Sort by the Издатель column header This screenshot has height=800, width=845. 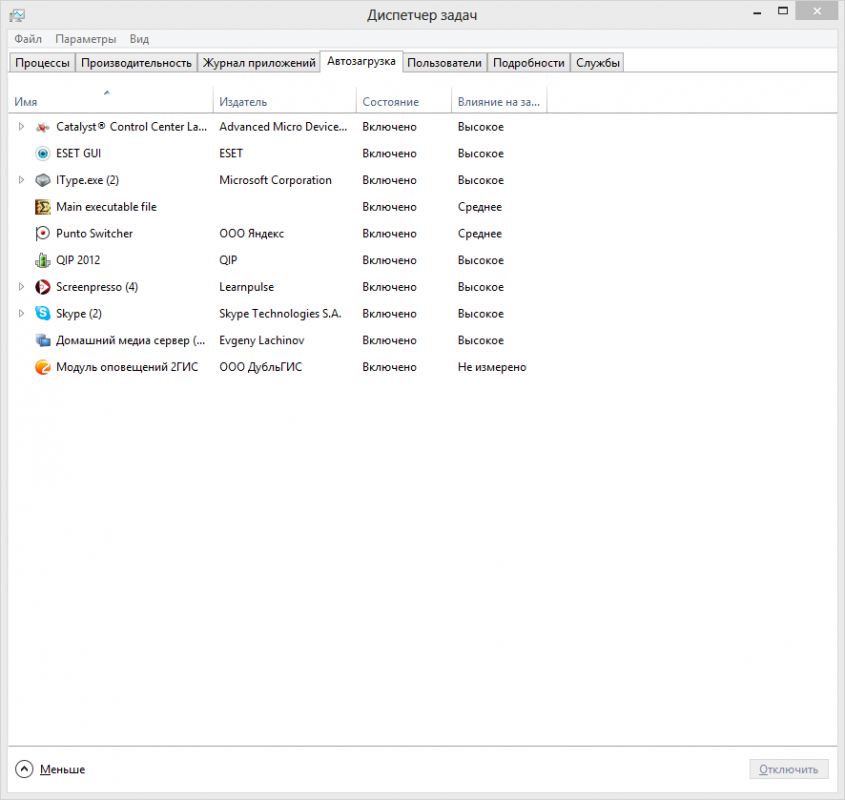coord(285,101)
